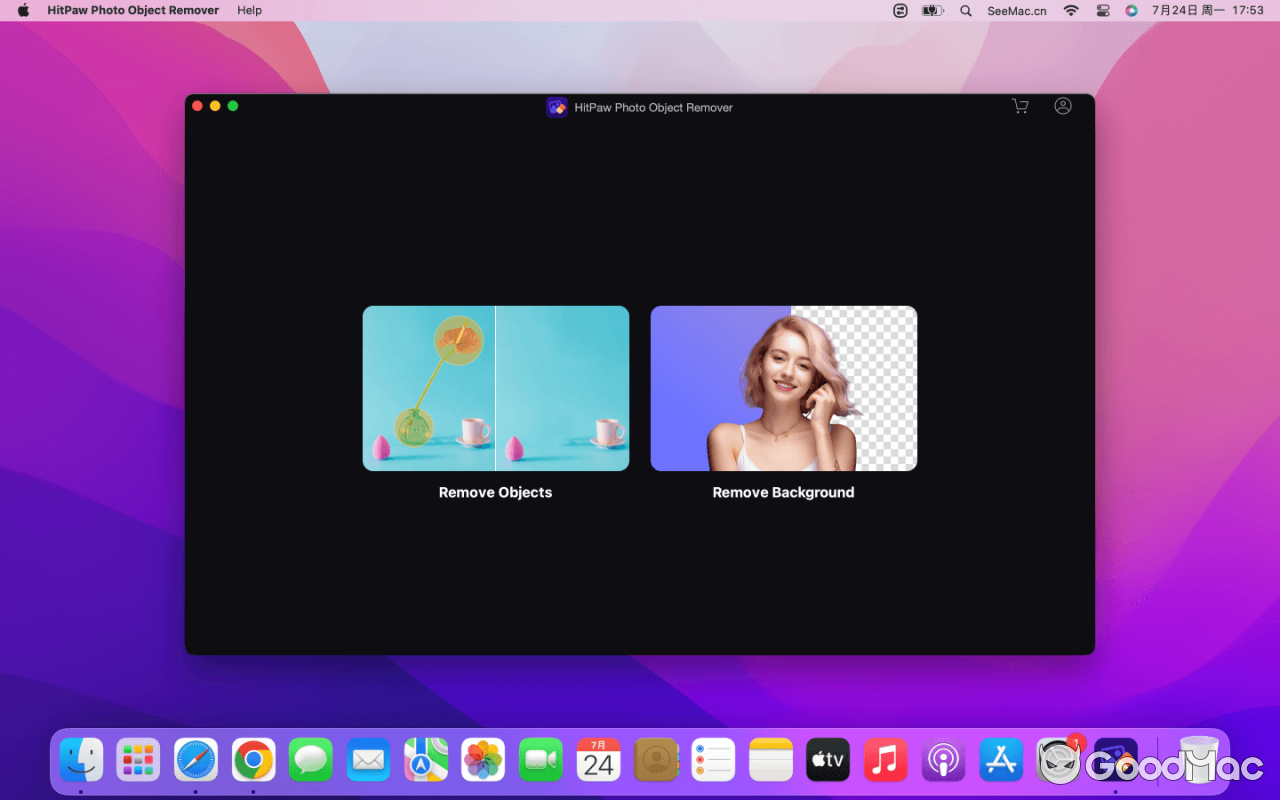Click the battery indicator in the menu bar
Image resolution: width=1280 pixels, height=800 pixels.
tap(932, 10)
